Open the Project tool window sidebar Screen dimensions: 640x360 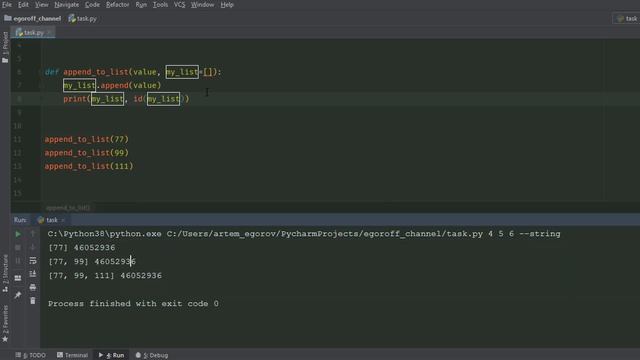[5, 47]
